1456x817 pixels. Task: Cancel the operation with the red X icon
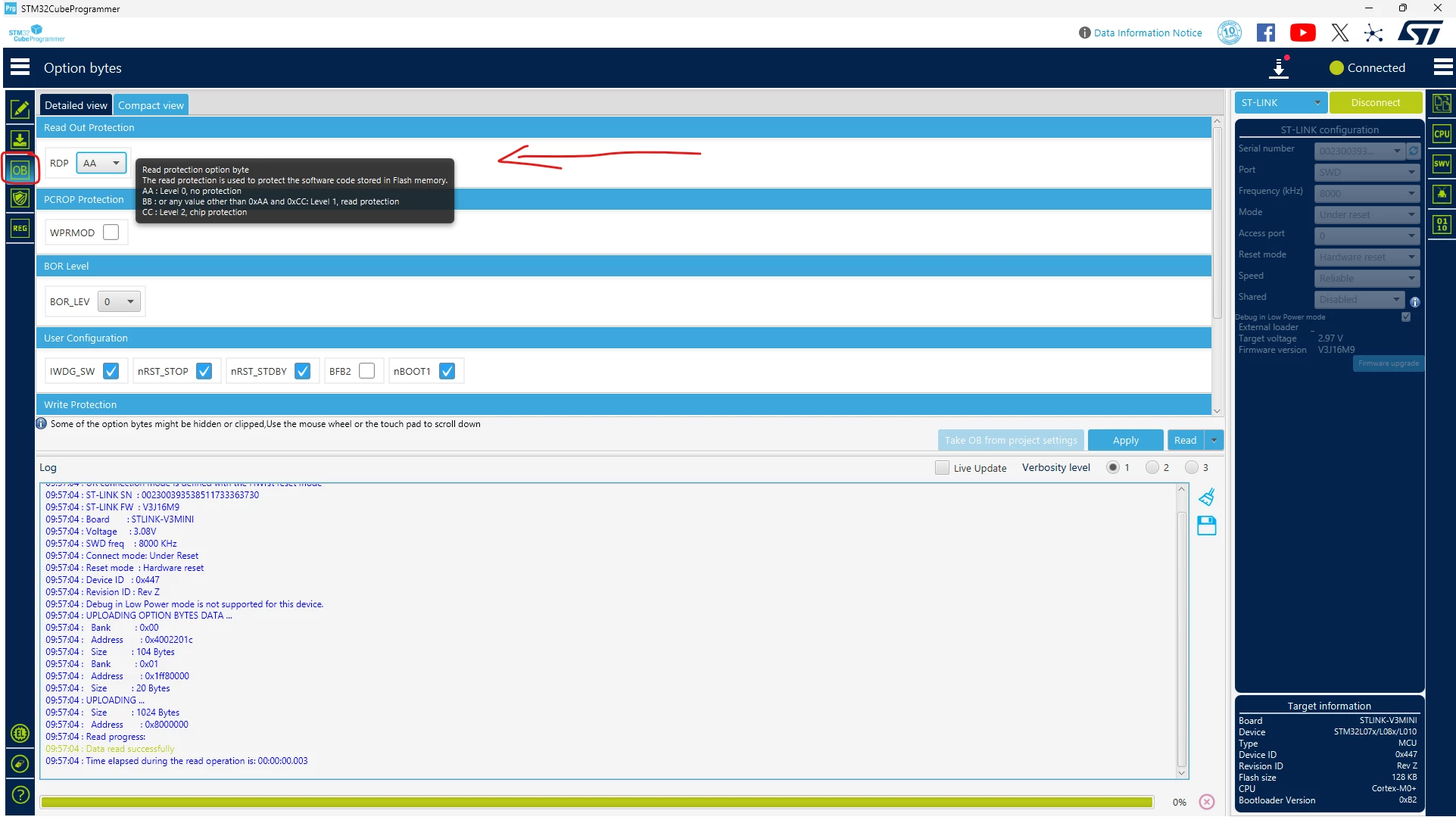pyautogui.click(x=1207, y=802)
